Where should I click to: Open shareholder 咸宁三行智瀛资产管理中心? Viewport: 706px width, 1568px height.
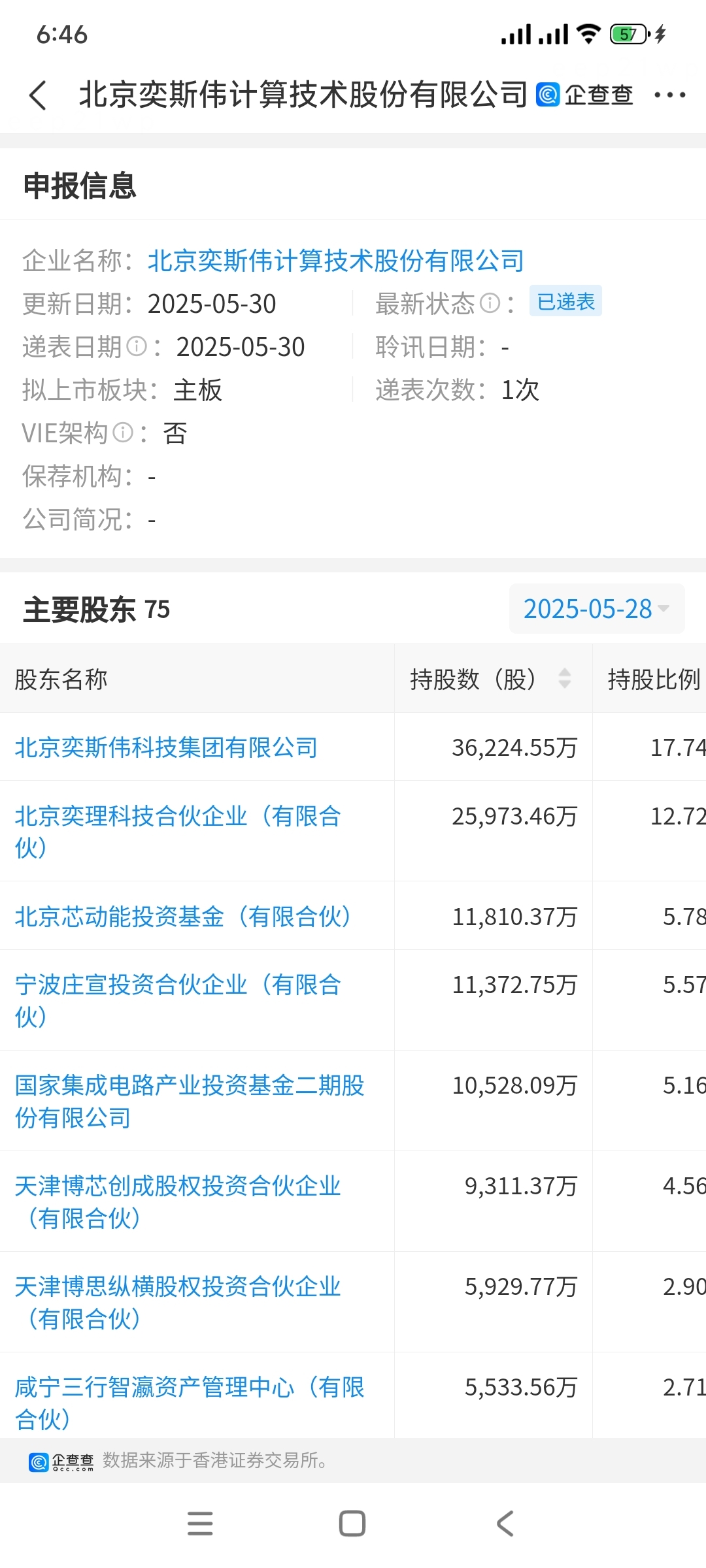coord(190,1403)
